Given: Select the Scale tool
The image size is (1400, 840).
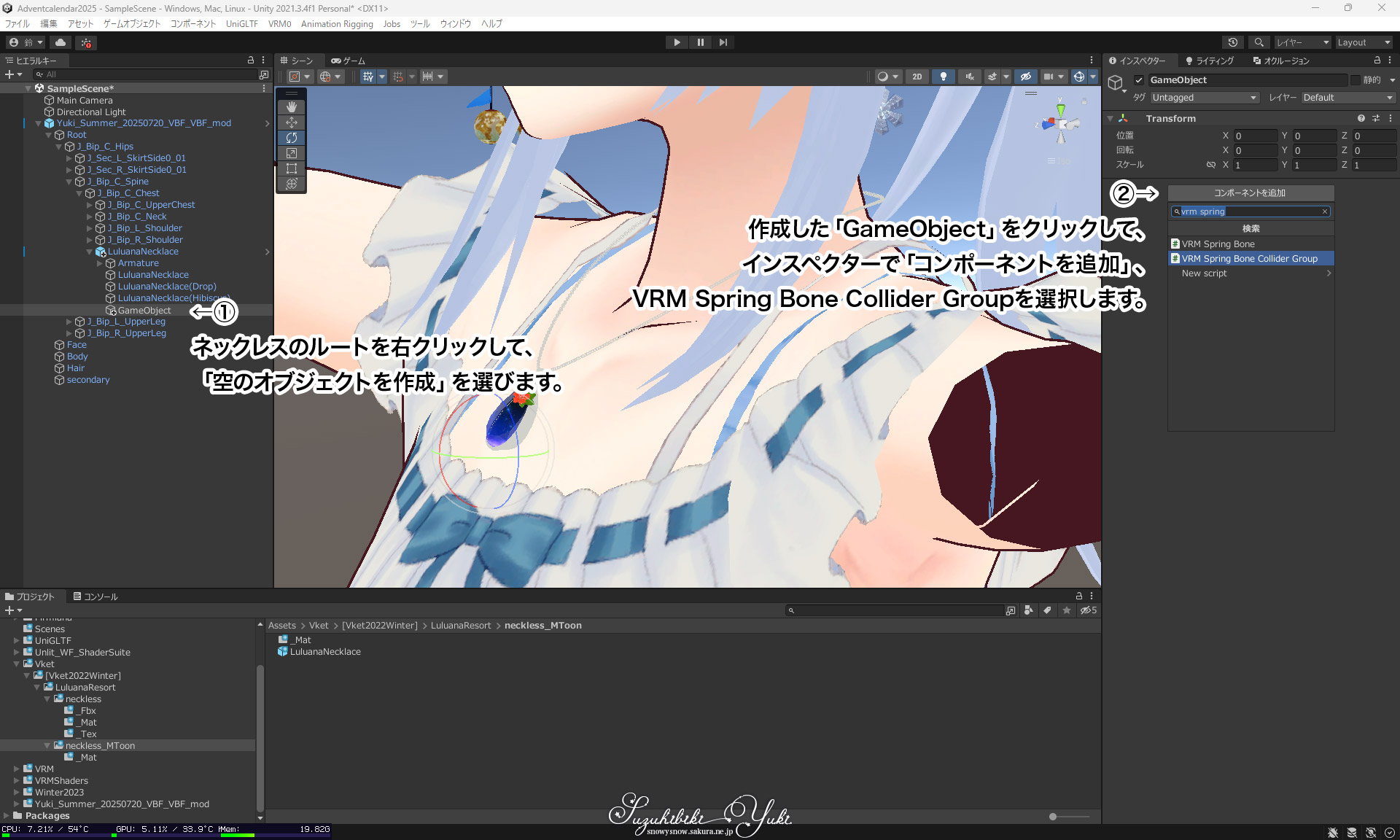Looking at the screenshot, I should 291,153.
